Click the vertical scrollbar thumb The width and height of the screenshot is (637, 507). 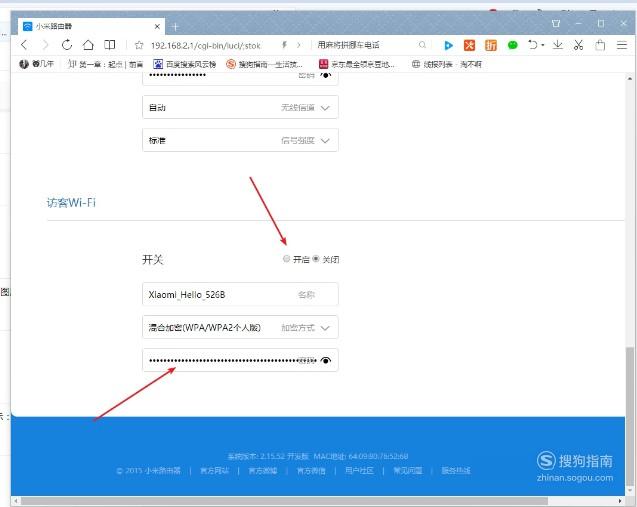click(x=630, y=414)
